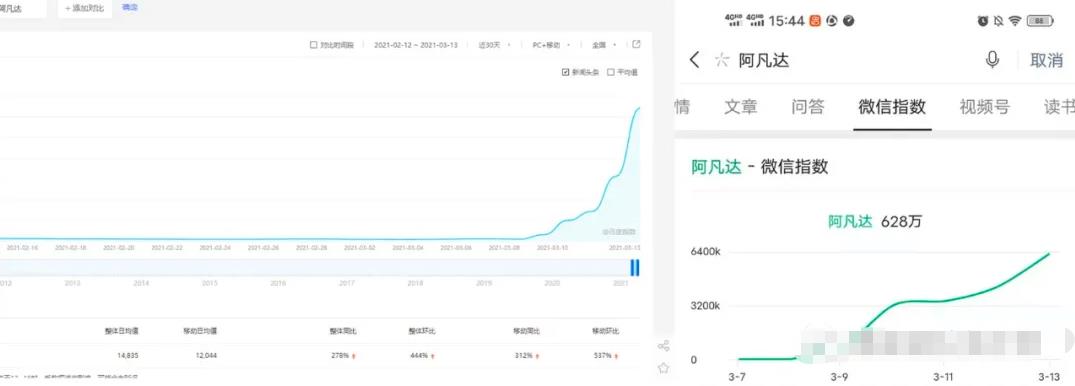1075x386 pixels.
Task: Open the date range 2021-02-12 ~ 2021-03-13 picker
Action: click(x=415, y=45)
